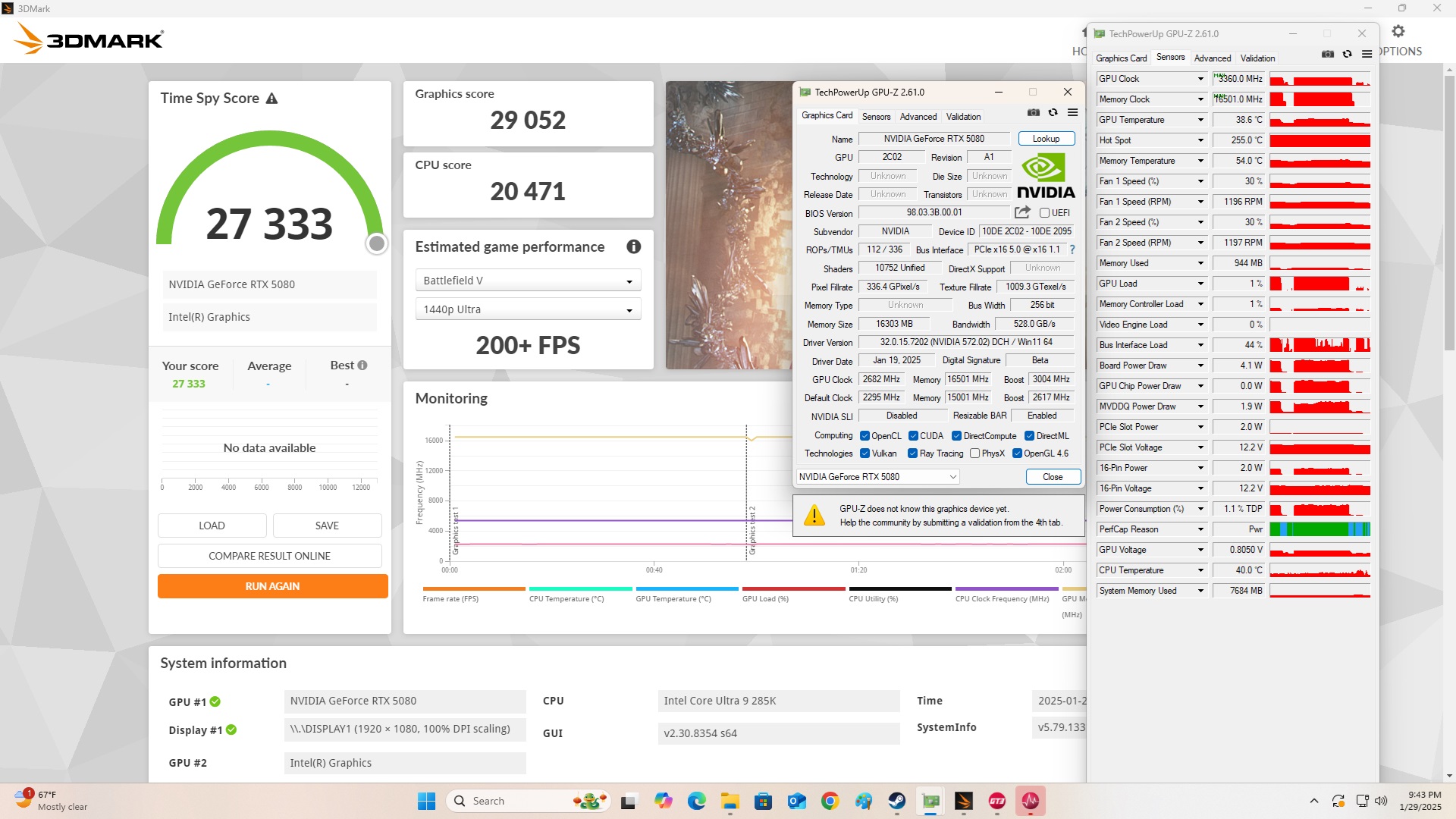Viewport: 1456px width, 819px height.
Task: Open the Battlefield V game dropdown
Action: 528,281
